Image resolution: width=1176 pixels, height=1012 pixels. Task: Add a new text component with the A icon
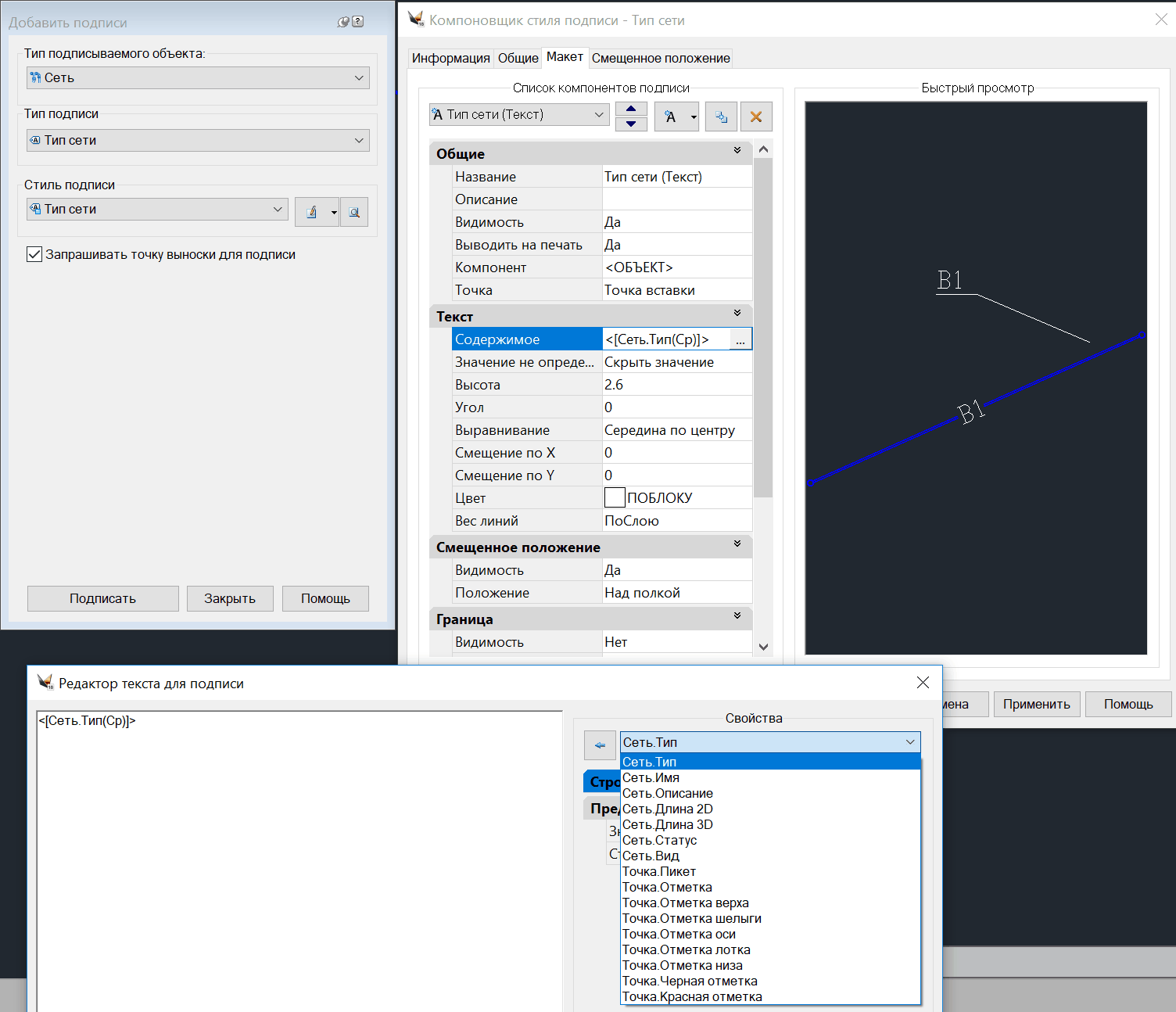(x=670, y=117)
